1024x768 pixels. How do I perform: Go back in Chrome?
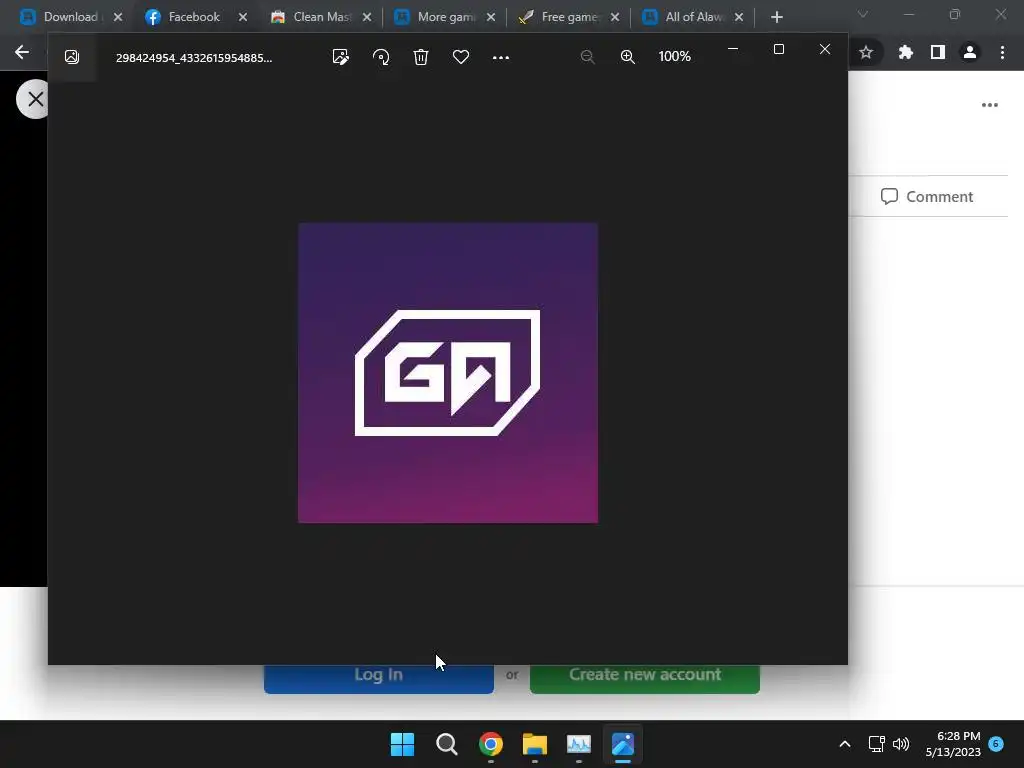[22, 52]
